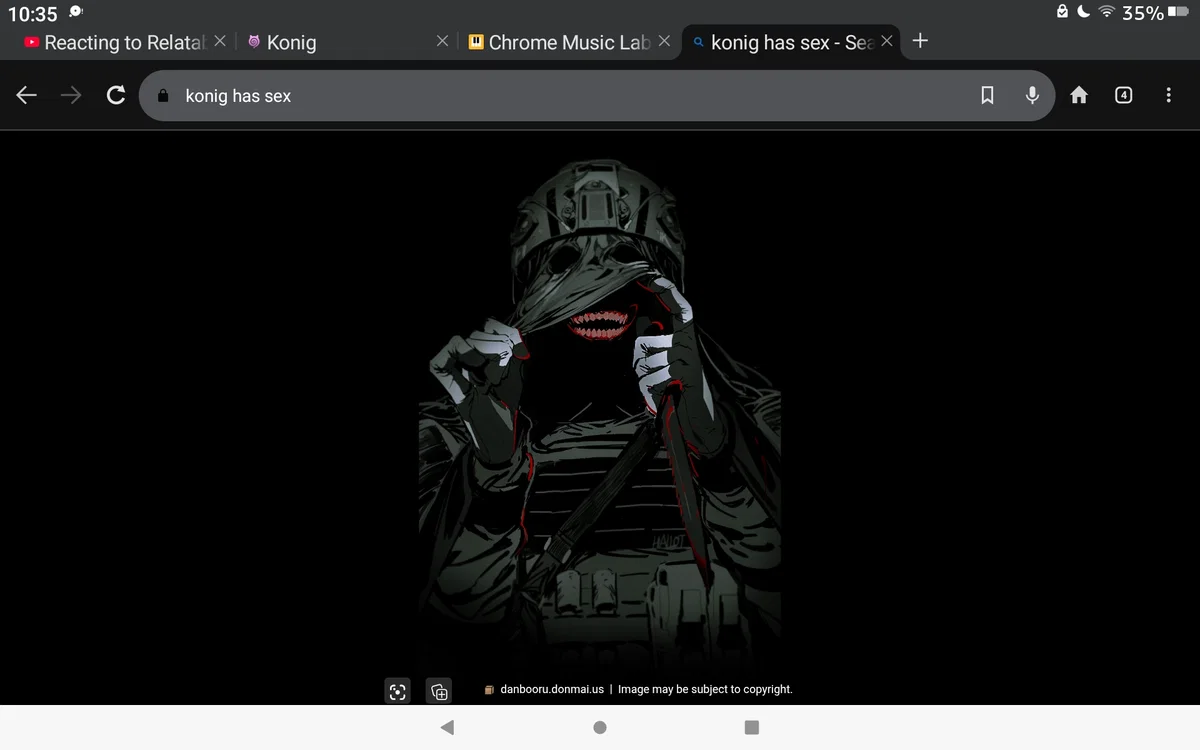
Task: Switch to the Chrome Music Lab tab
Action: pos(560,42)
